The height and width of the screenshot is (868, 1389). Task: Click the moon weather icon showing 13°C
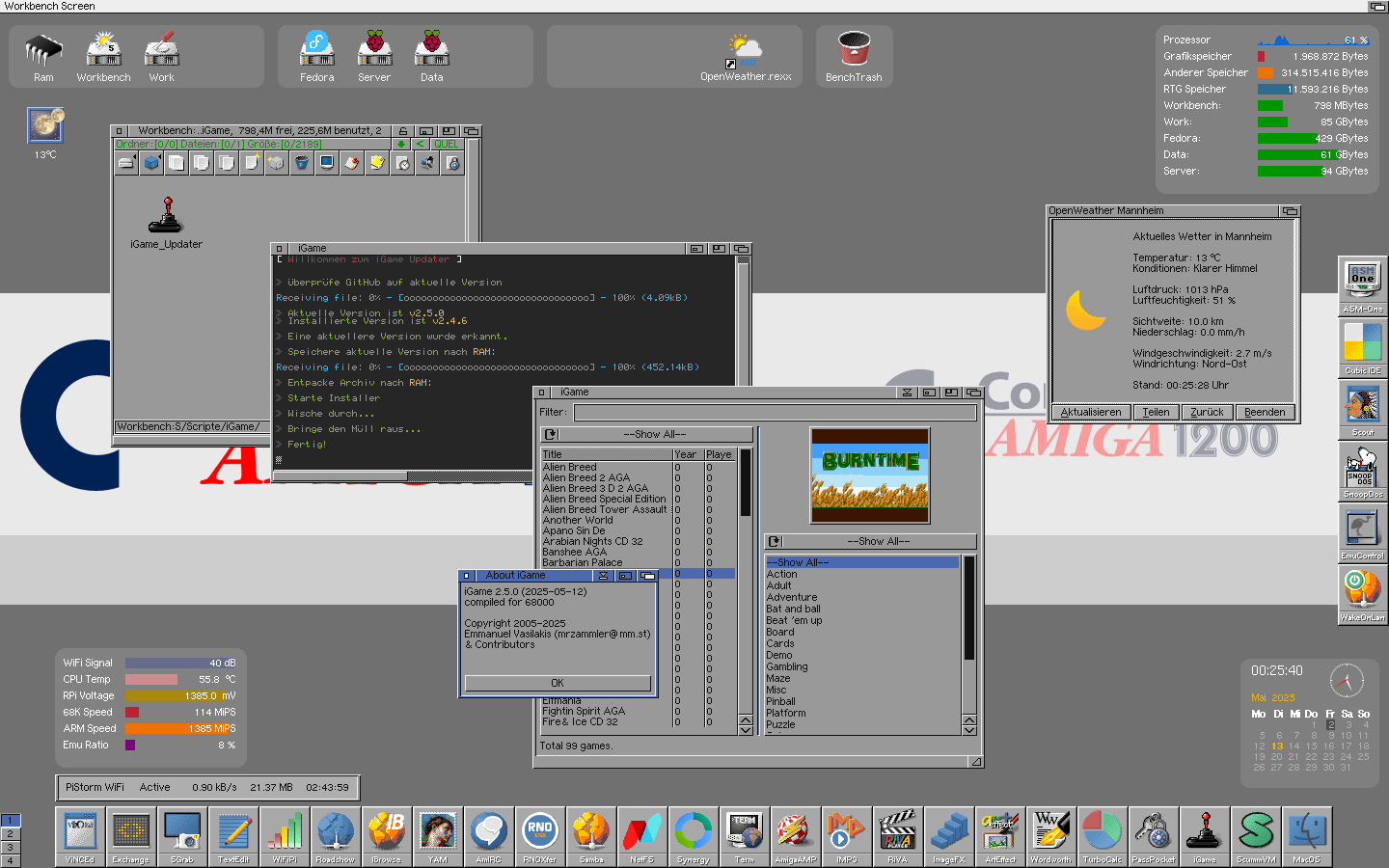45,125
